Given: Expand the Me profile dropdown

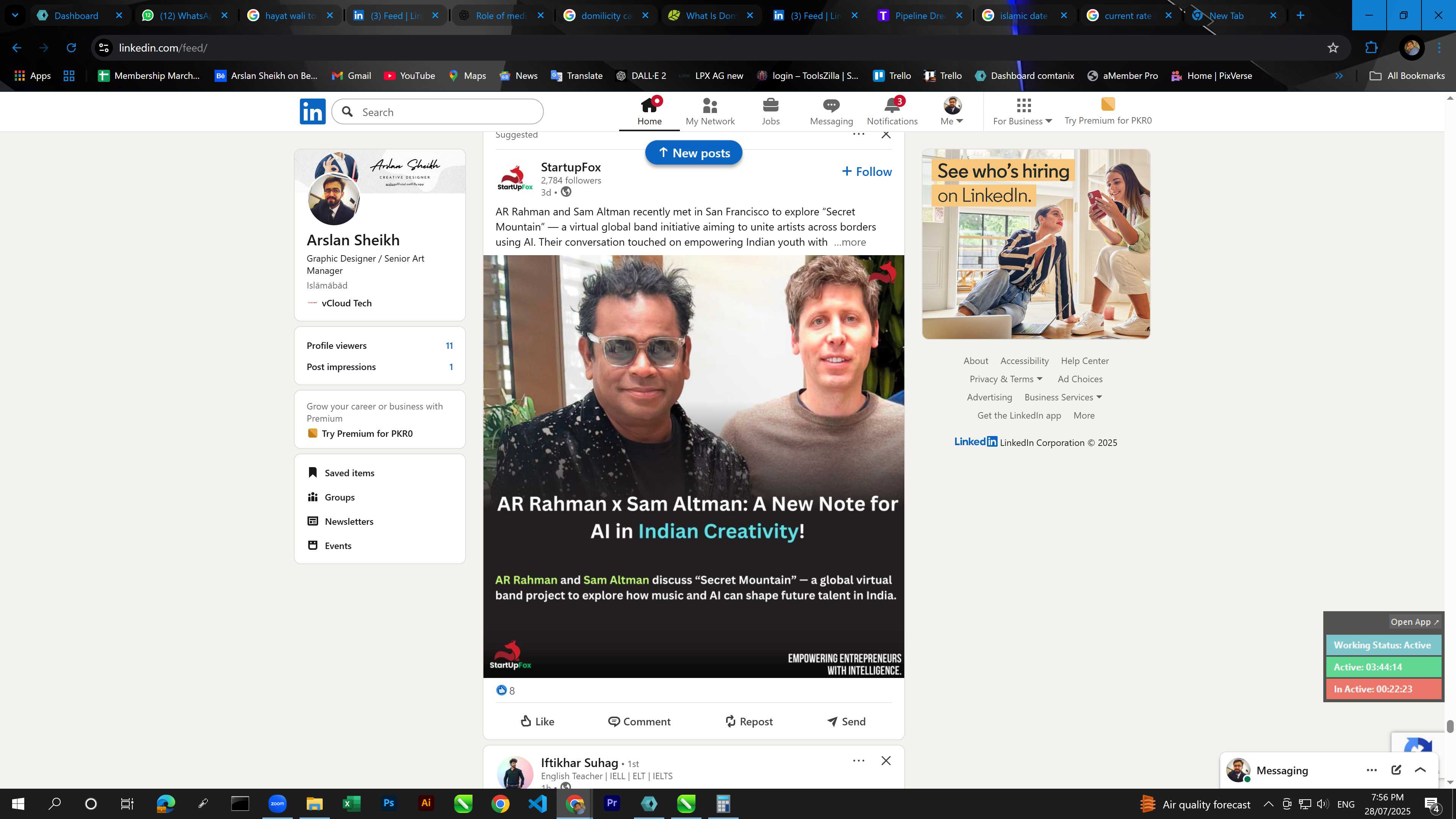Looking at the screenshot, I should 952,111.
